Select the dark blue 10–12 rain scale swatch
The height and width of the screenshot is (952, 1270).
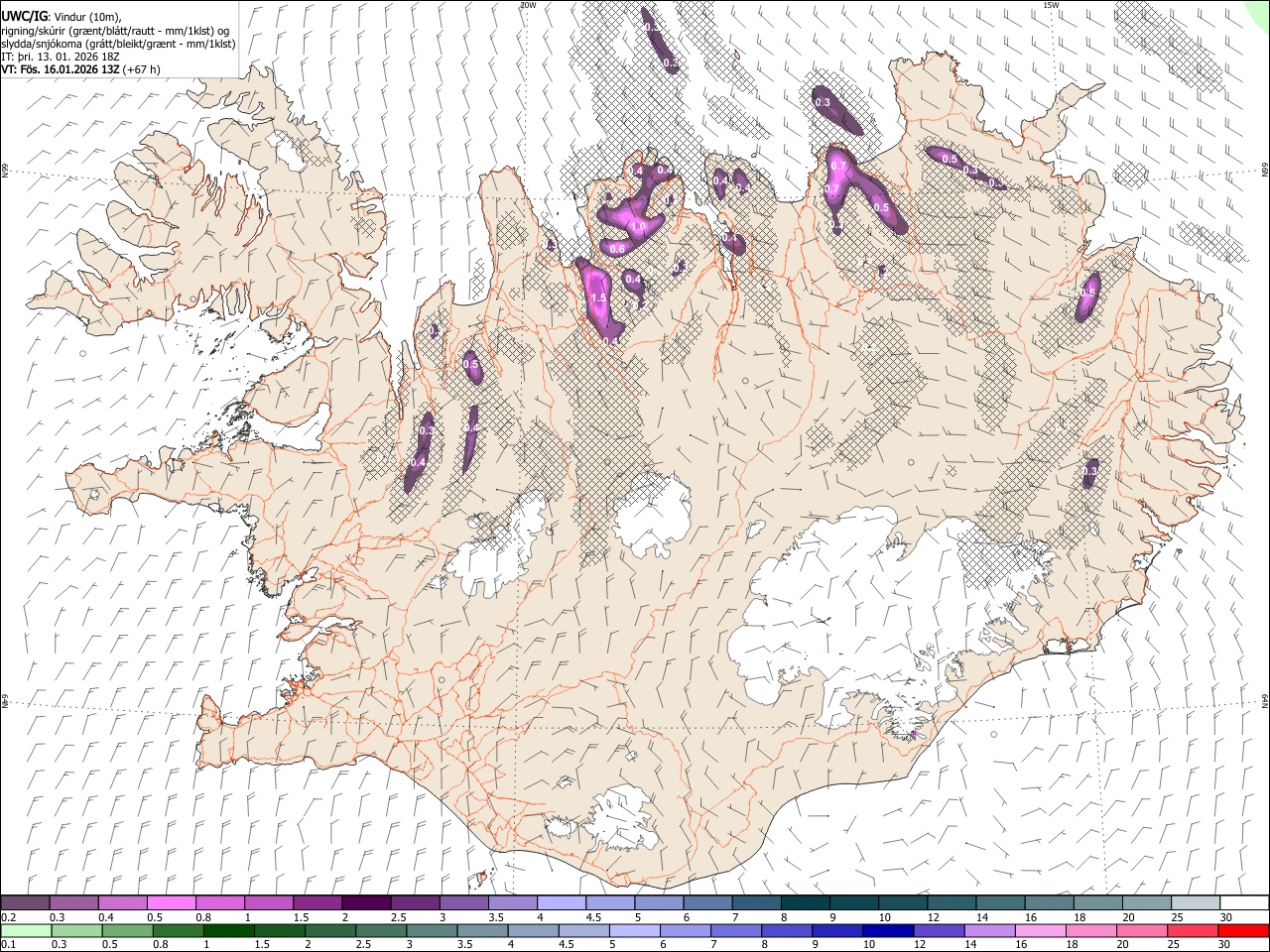coord(889,931)
